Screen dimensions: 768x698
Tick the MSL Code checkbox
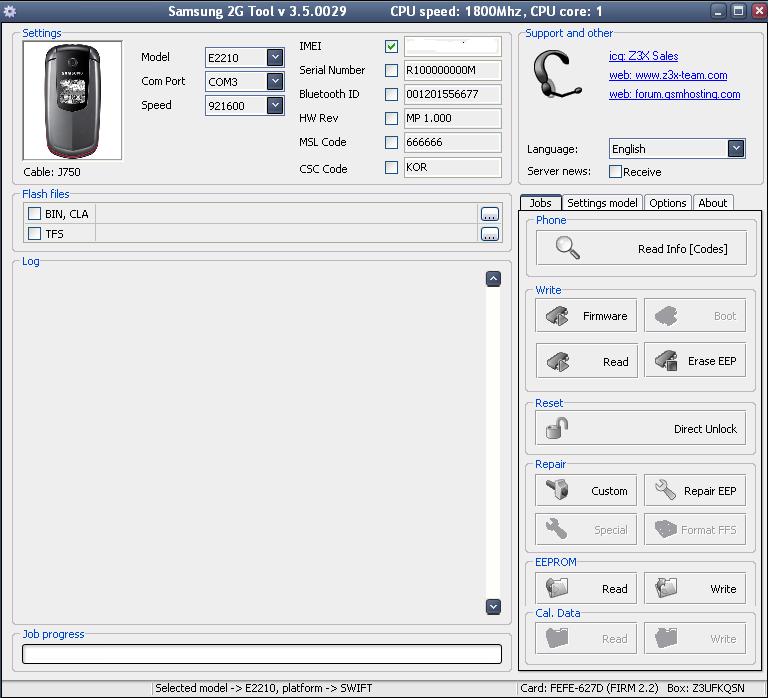point(391,143)
